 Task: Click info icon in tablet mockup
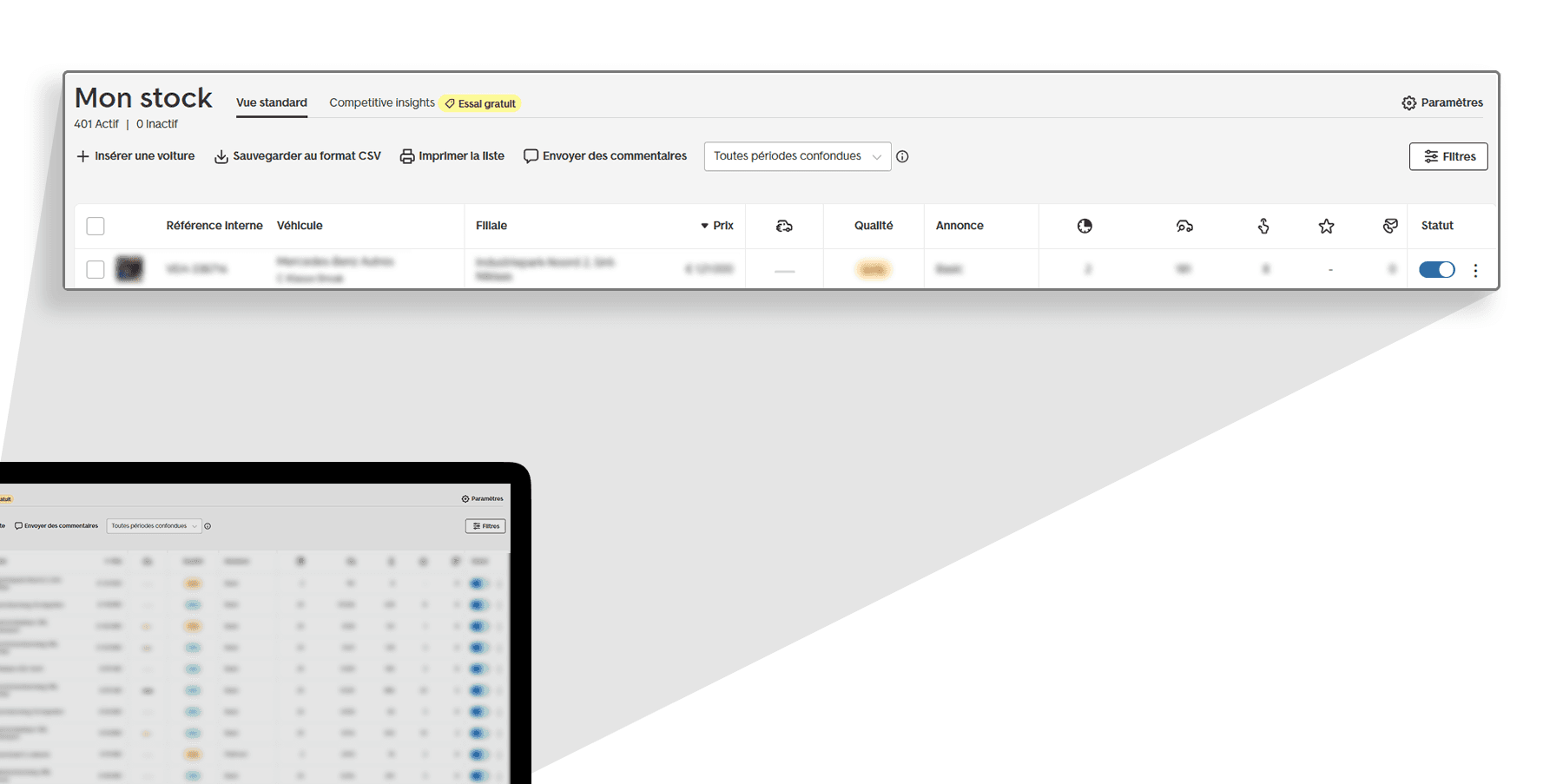[208, 526]
